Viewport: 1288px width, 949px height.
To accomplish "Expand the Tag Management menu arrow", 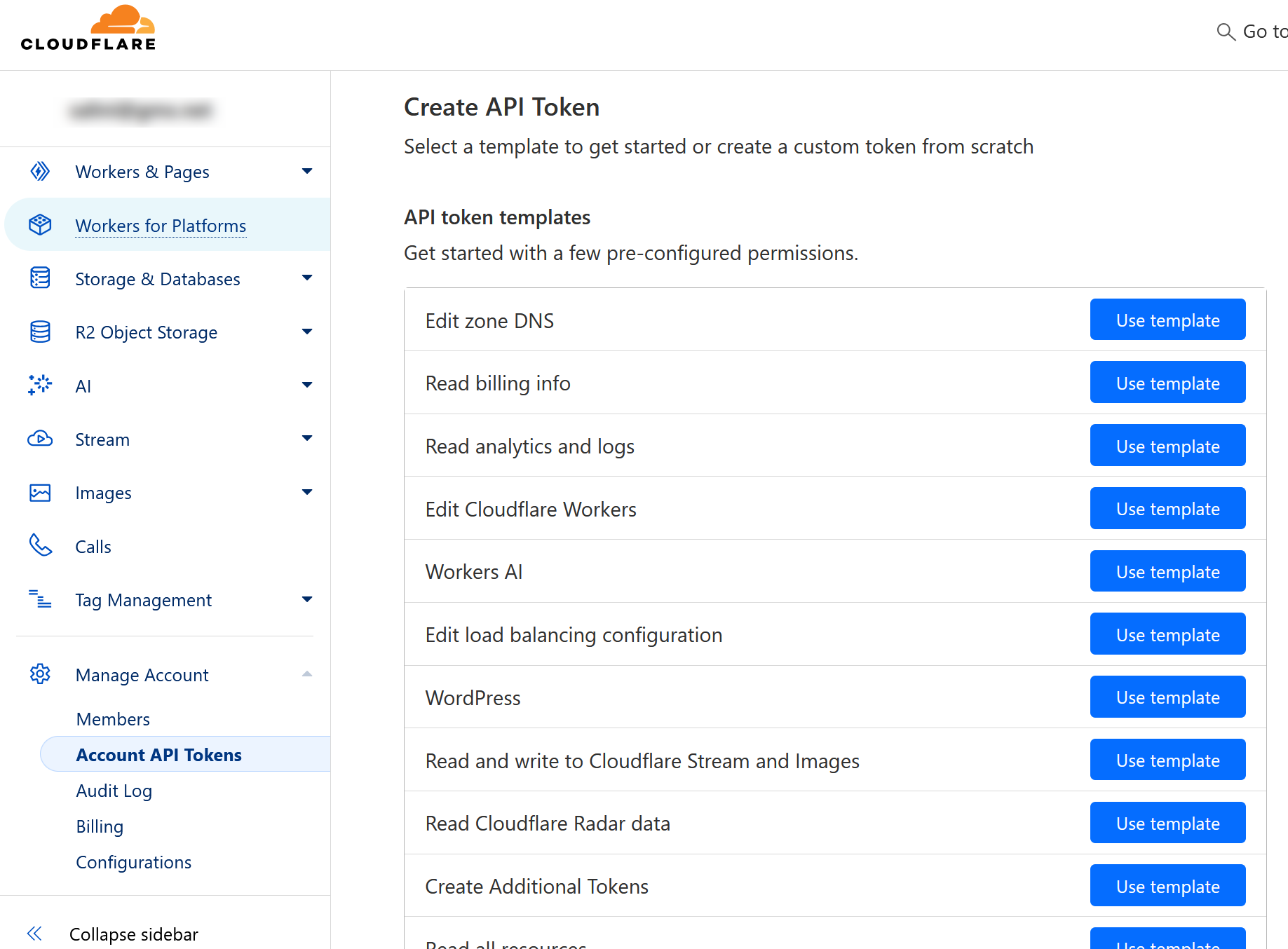I will (306, 599).
